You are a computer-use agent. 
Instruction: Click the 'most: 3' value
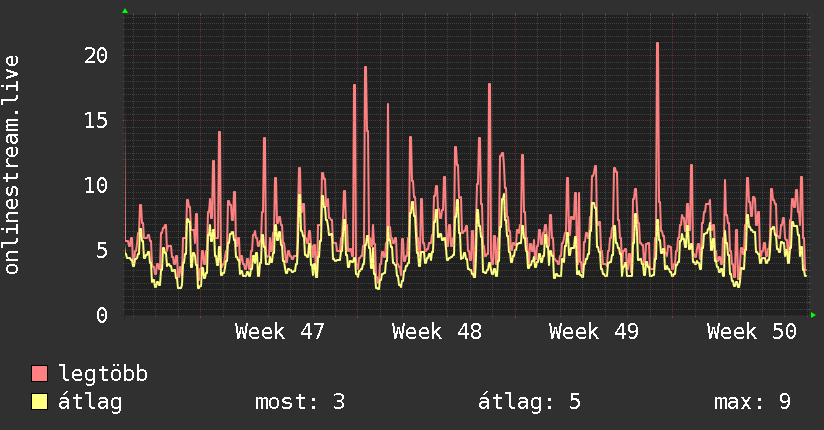[300, 402]
